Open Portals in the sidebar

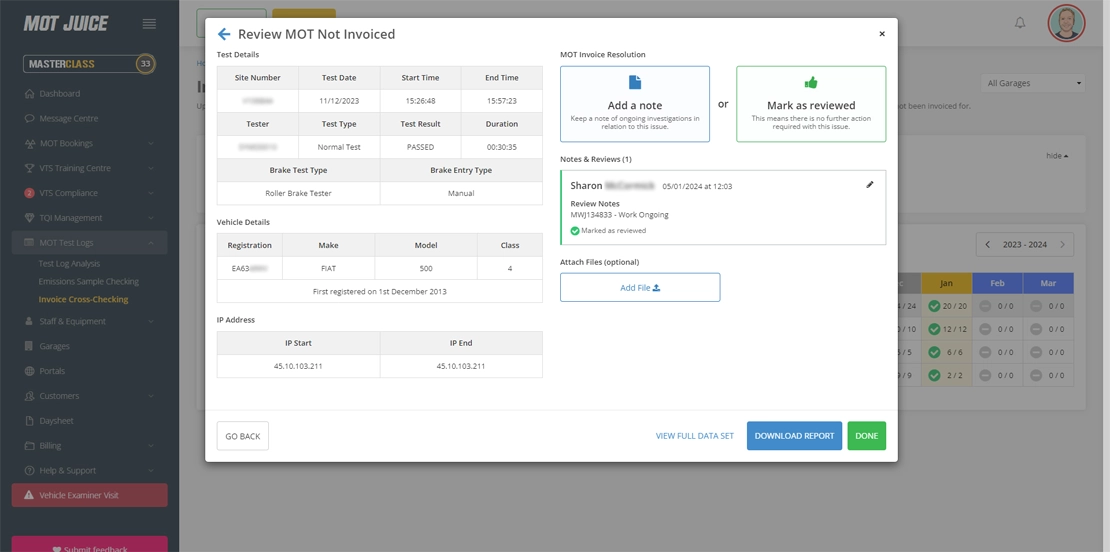coord(52,371)
